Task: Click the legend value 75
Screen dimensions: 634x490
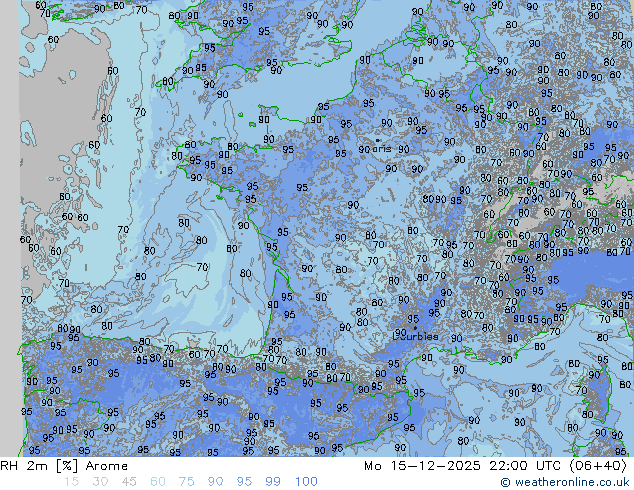Action: click(186, 482)
